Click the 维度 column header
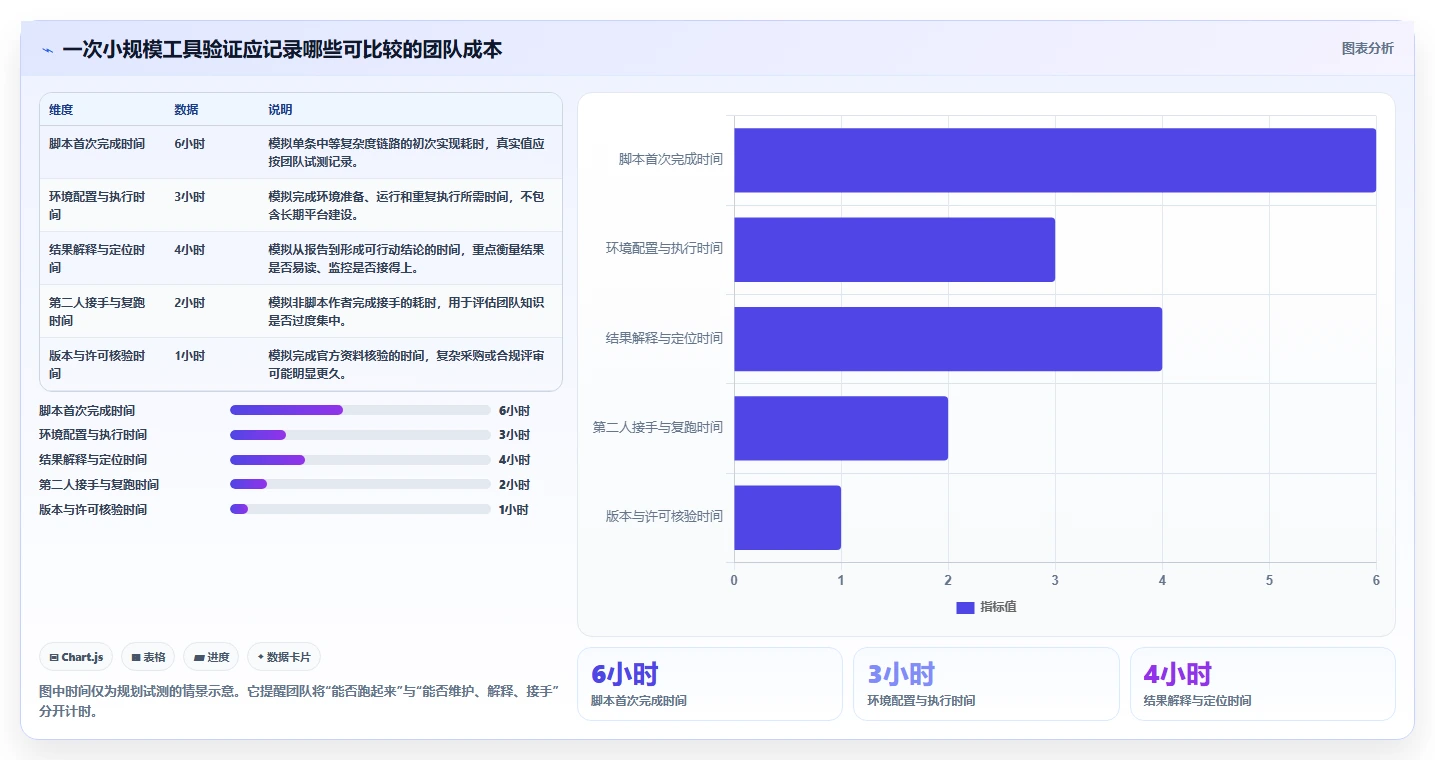The width and height of the screenshot is (1435, 760). point(61,110)
